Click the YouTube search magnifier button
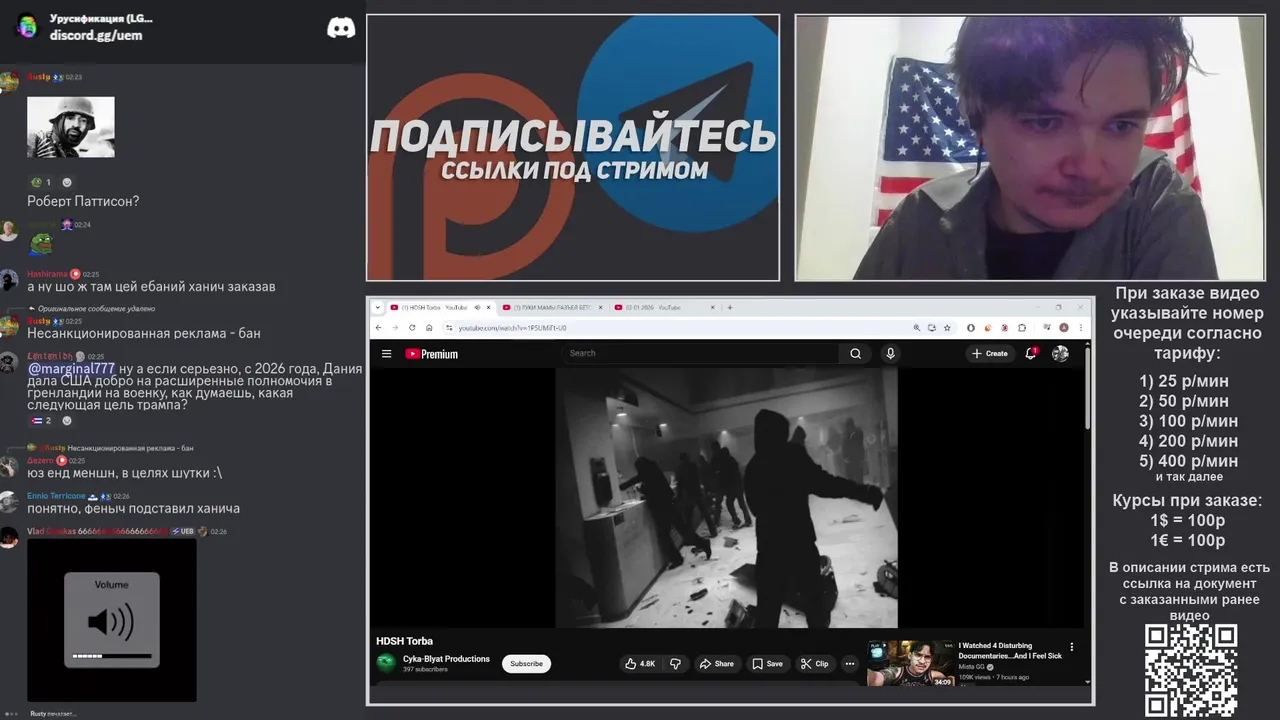 coord(855,353)
